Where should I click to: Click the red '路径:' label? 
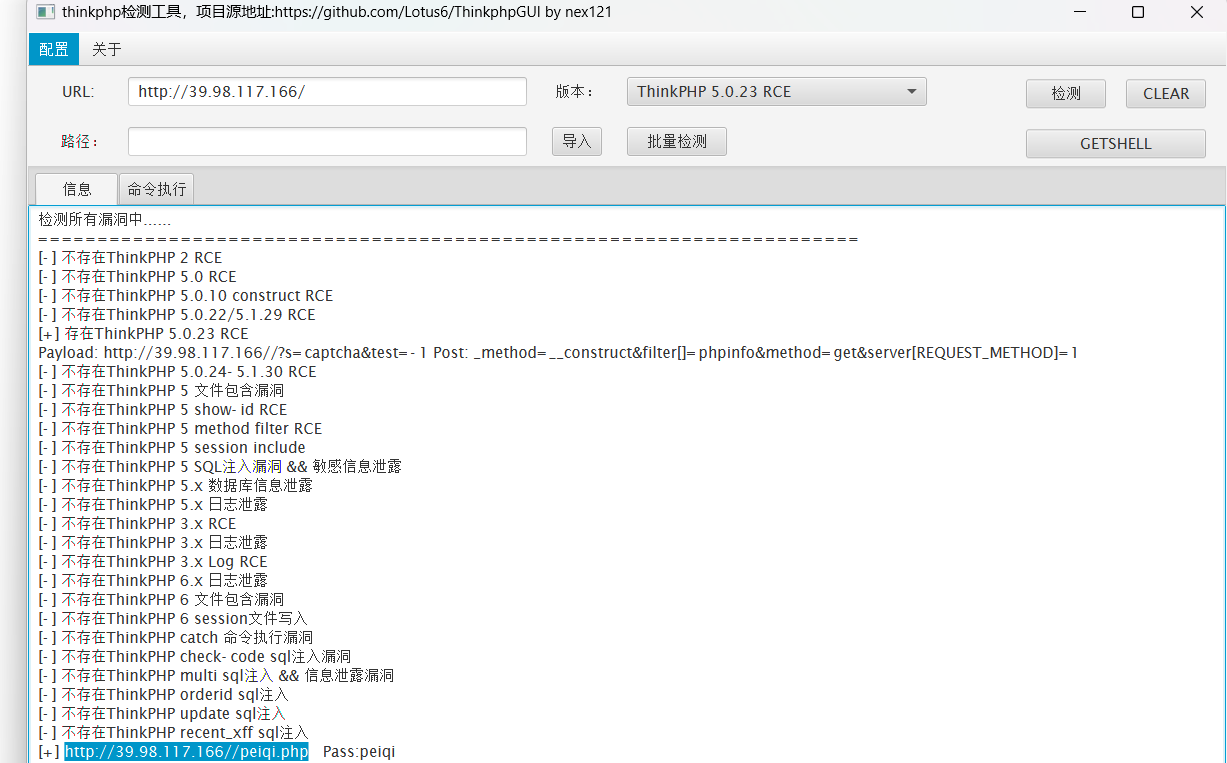[80, 142]
